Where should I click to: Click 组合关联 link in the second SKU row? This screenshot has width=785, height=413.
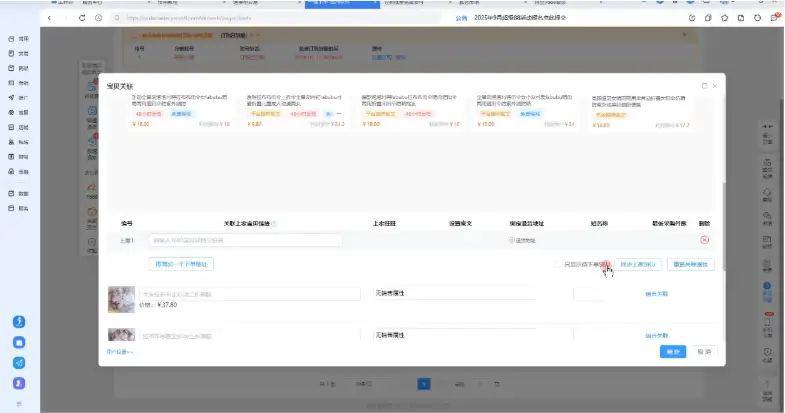coord(656,335)
